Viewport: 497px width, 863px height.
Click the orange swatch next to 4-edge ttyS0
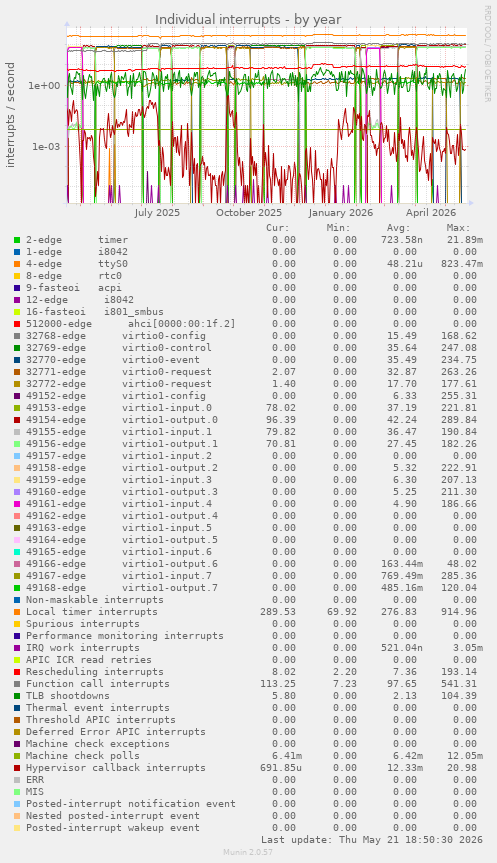(17, 264)
